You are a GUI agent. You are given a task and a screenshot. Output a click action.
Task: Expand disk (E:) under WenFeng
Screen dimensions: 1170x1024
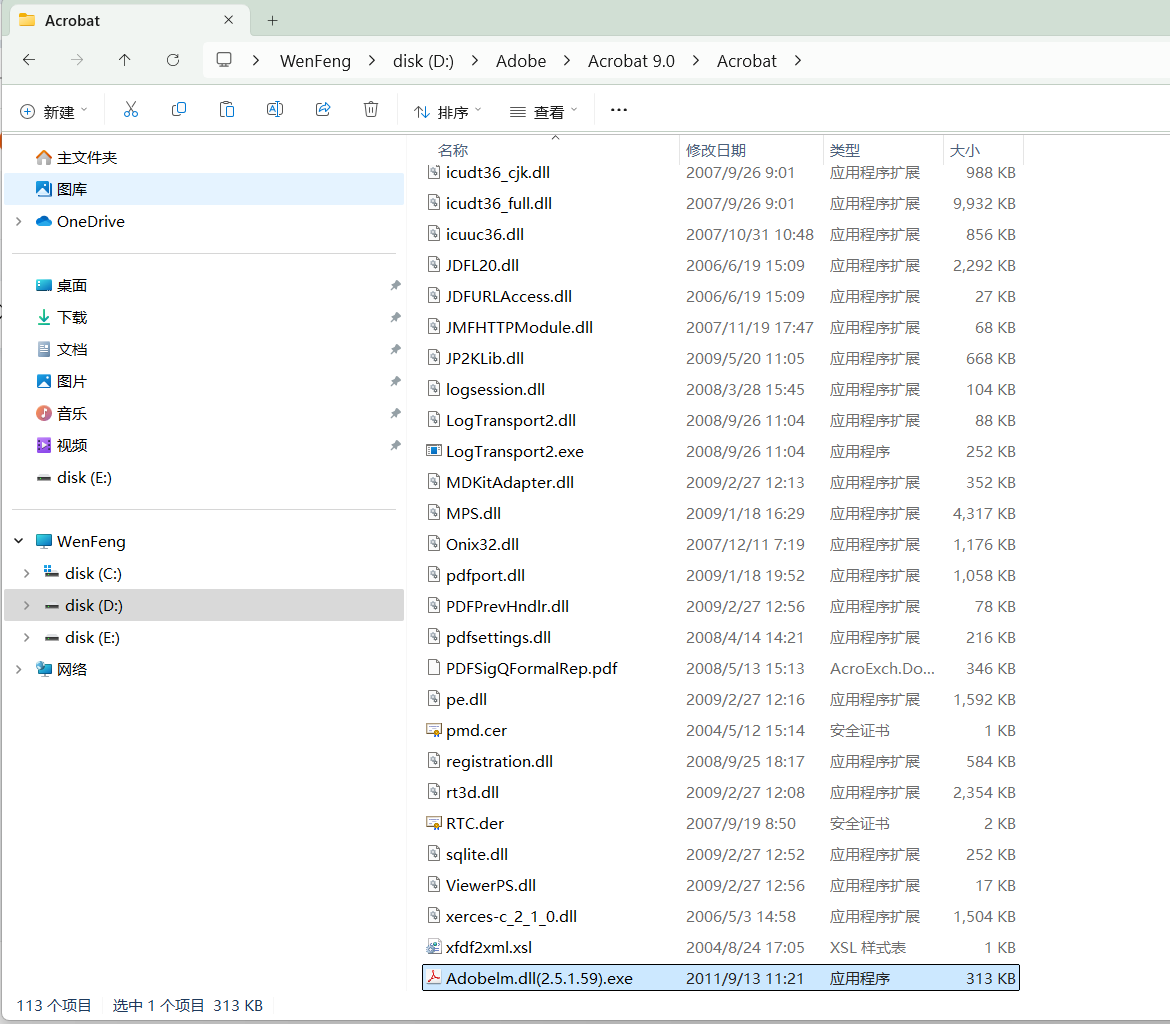click(x=27, y=637)
